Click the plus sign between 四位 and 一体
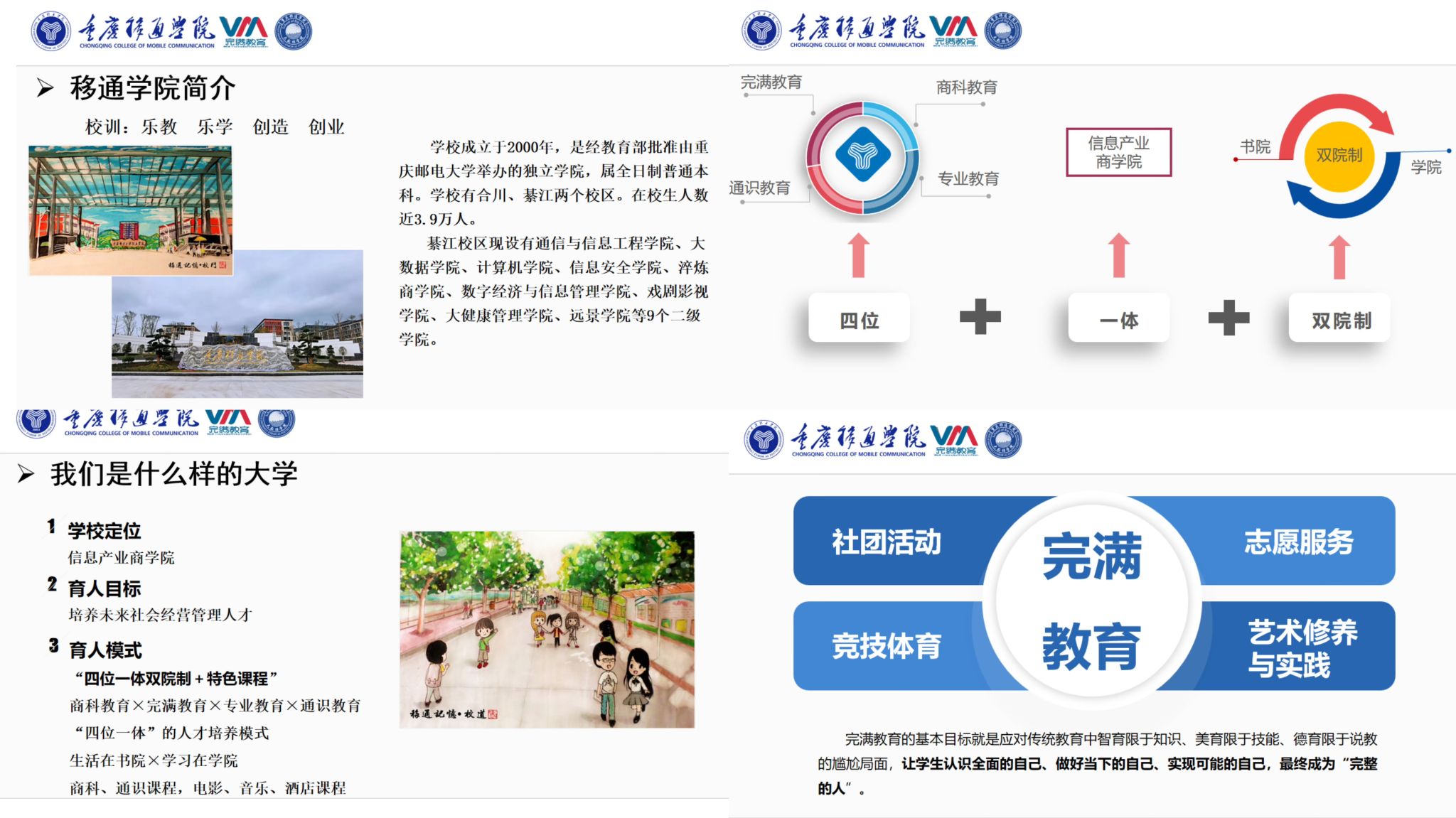The width and height of the screenshot is (1456, 818). click(x=980, y=317)
